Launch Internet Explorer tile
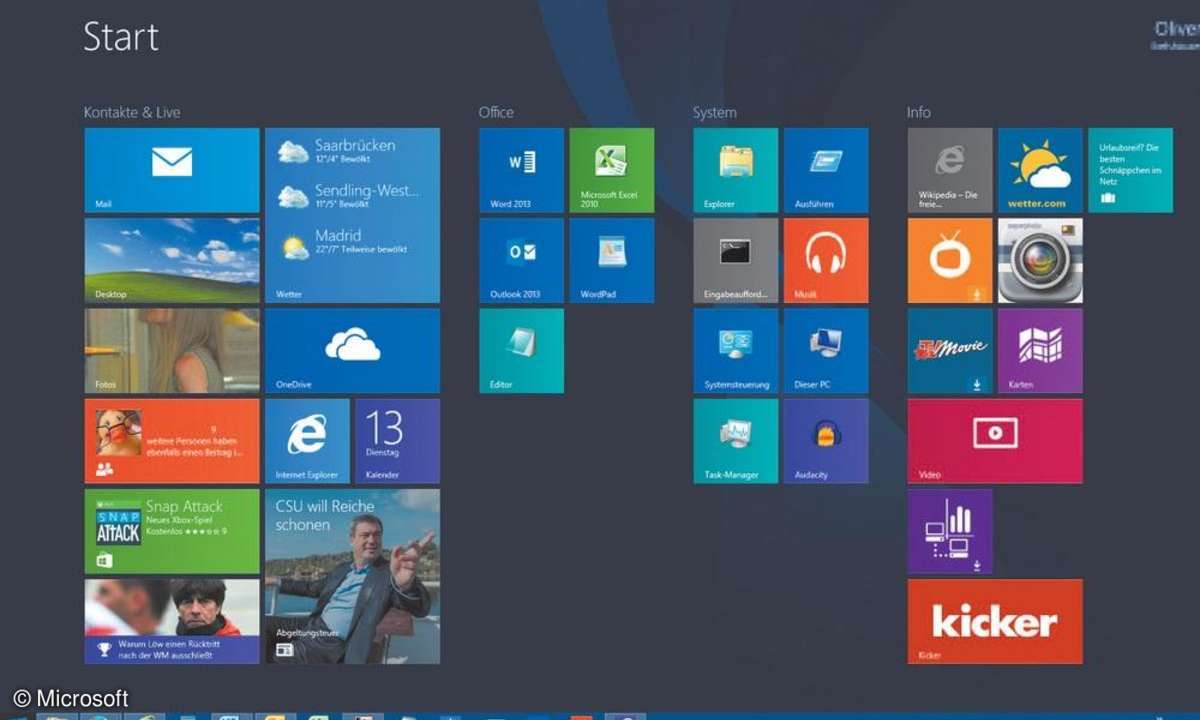The width and height of the screenshot is (1200, 720). tap(307, 441)
